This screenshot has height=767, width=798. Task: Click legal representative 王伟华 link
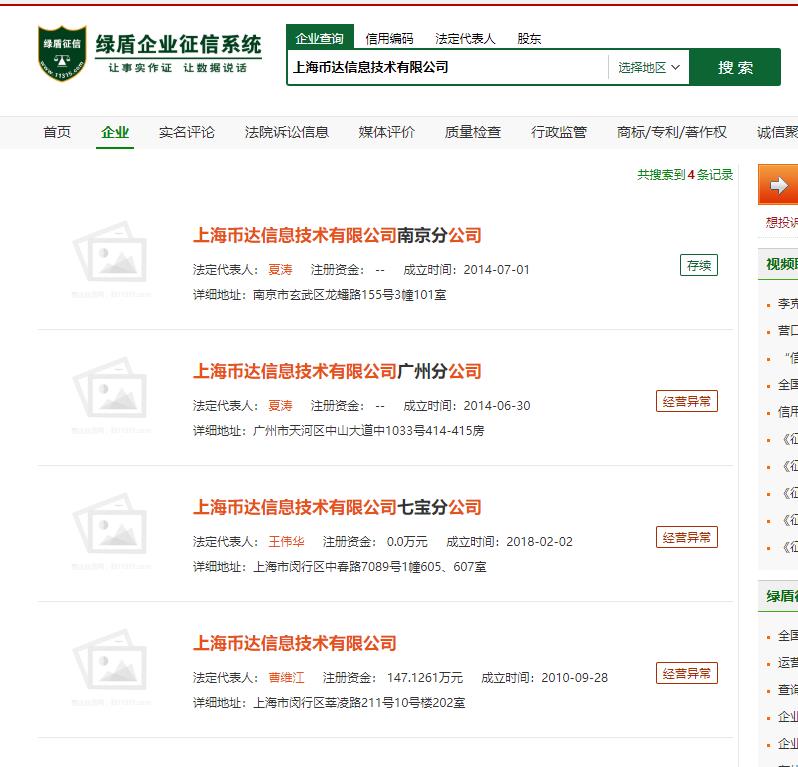(286, 541)
